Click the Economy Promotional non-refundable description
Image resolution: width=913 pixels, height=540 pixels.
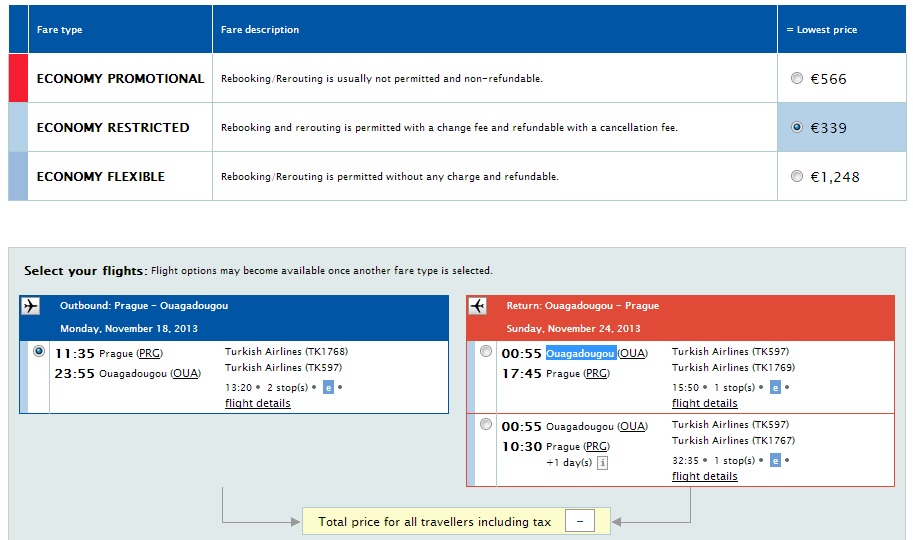381,79
